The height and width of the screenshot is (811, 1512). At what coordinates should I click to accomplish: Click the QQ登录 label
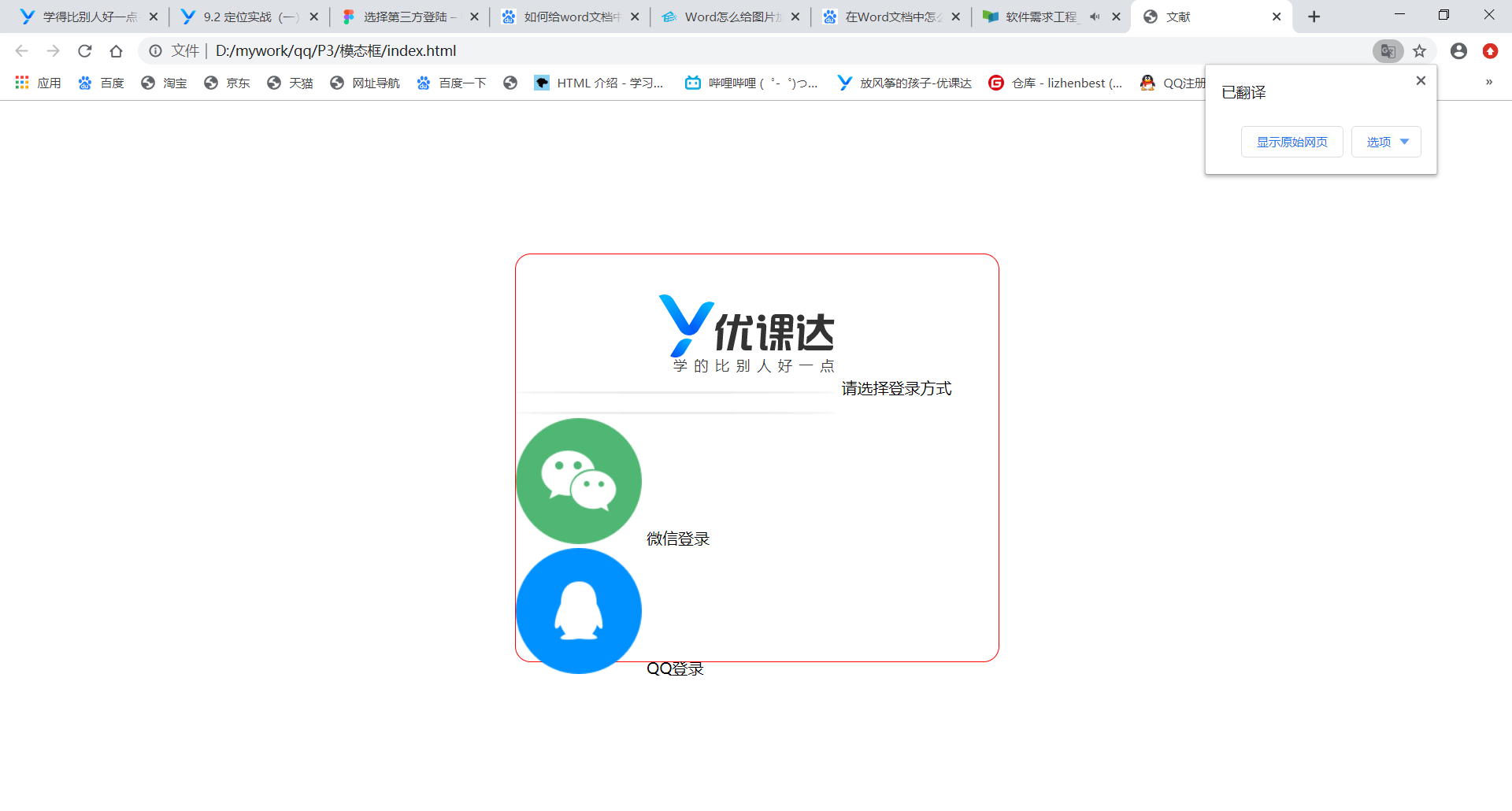pyautogui.click(x=675, y=668)
